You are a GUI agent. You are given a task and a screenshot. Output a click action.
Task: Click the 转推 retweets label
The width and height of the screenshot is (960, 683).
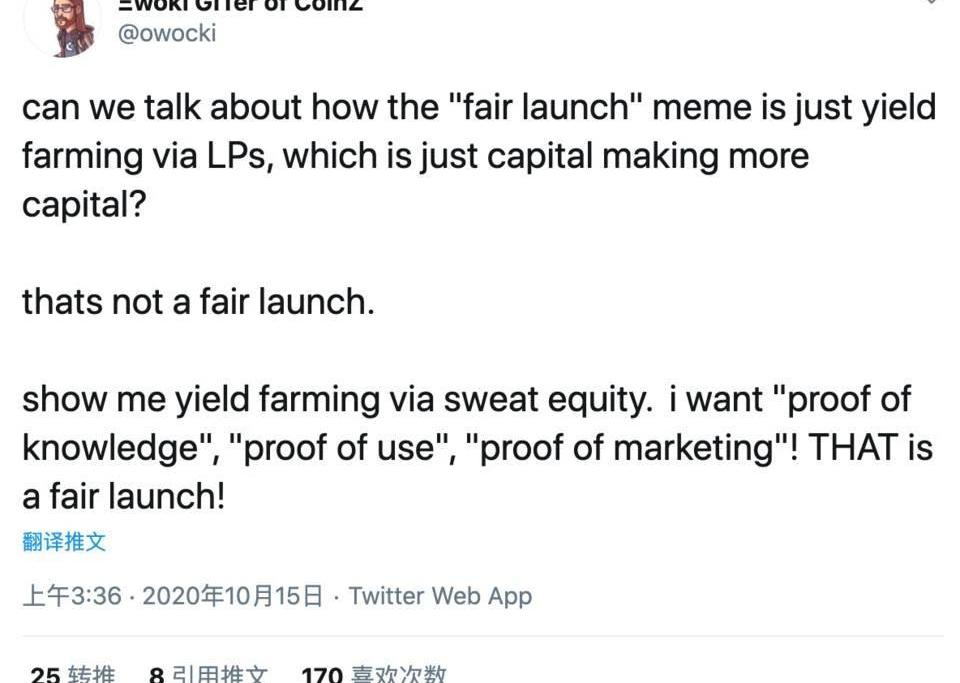[x=91, y=674]
